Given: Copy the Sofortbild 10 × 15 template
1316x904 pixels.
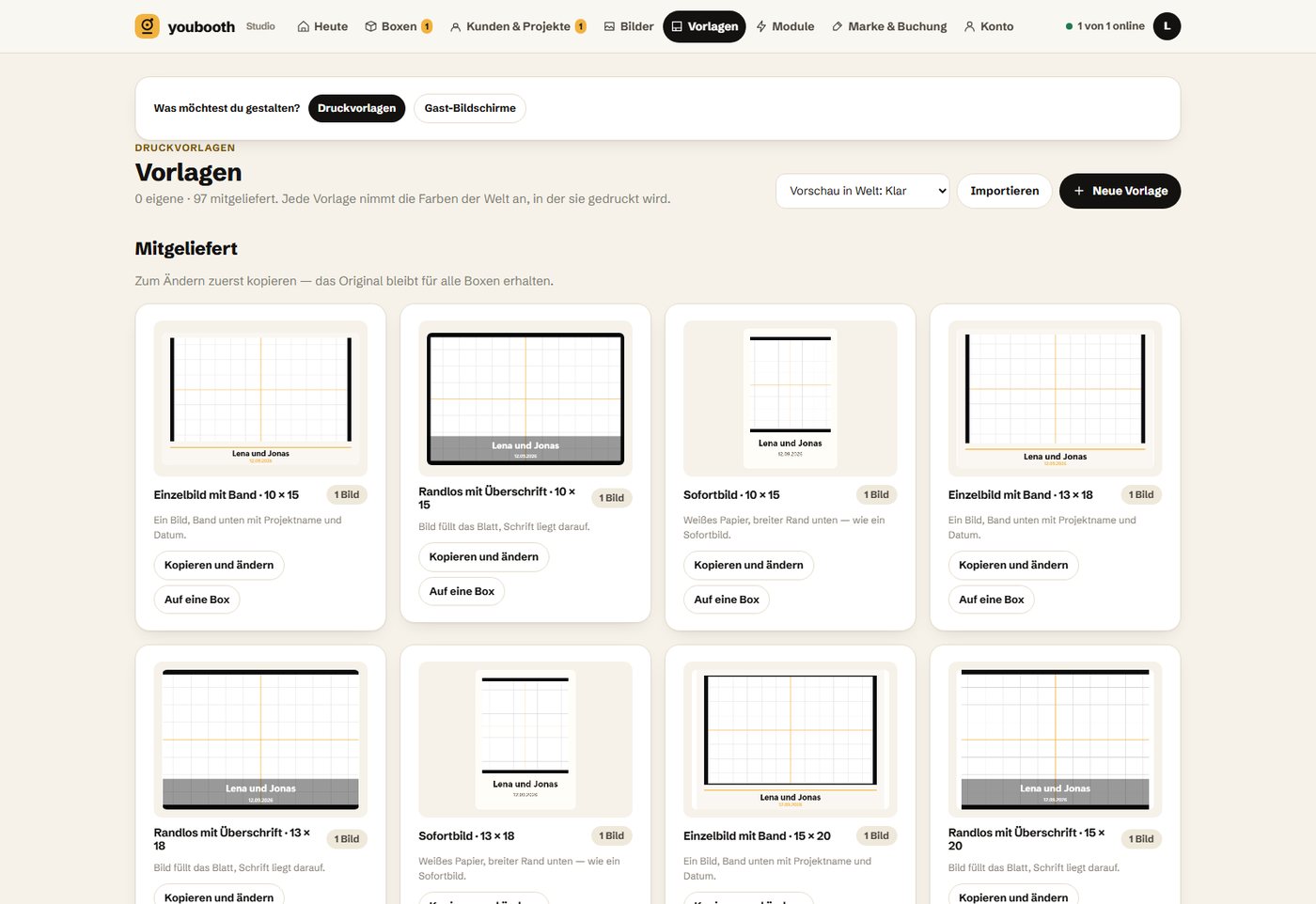Looking at the screenshot, I should tap(748, 565).
